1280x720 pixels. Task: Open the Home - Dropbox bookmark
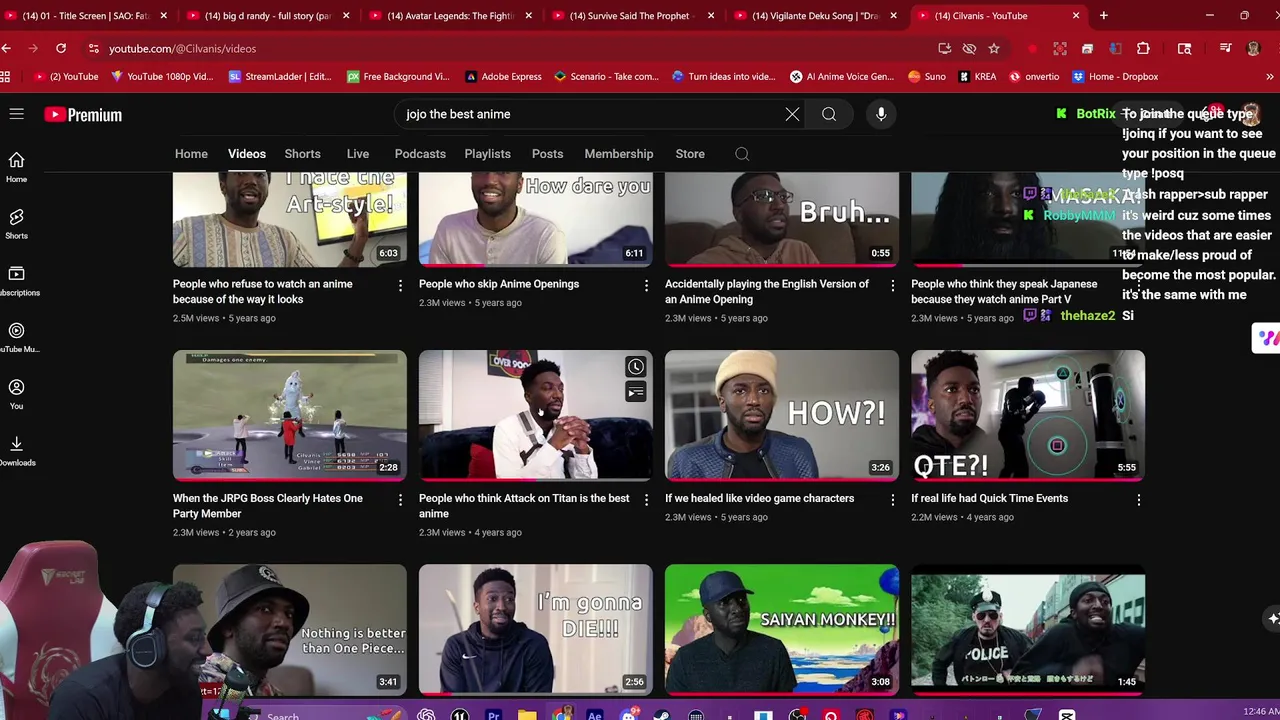pos(1115,76)
